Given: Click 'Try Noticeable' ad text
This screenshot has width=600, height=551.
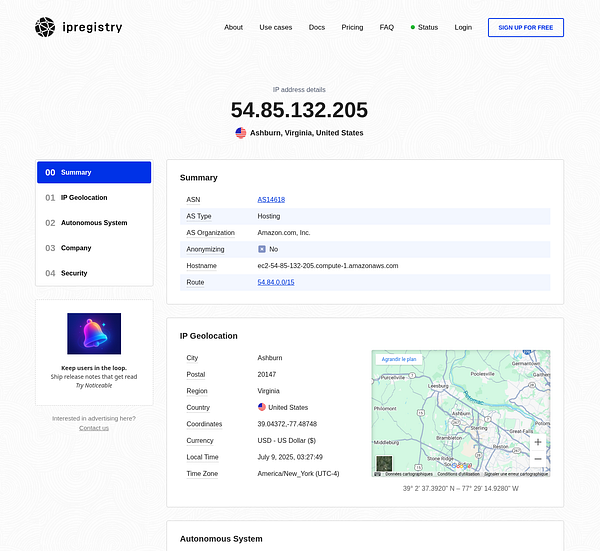Looking at the screenshot, I should coord(94,385).
